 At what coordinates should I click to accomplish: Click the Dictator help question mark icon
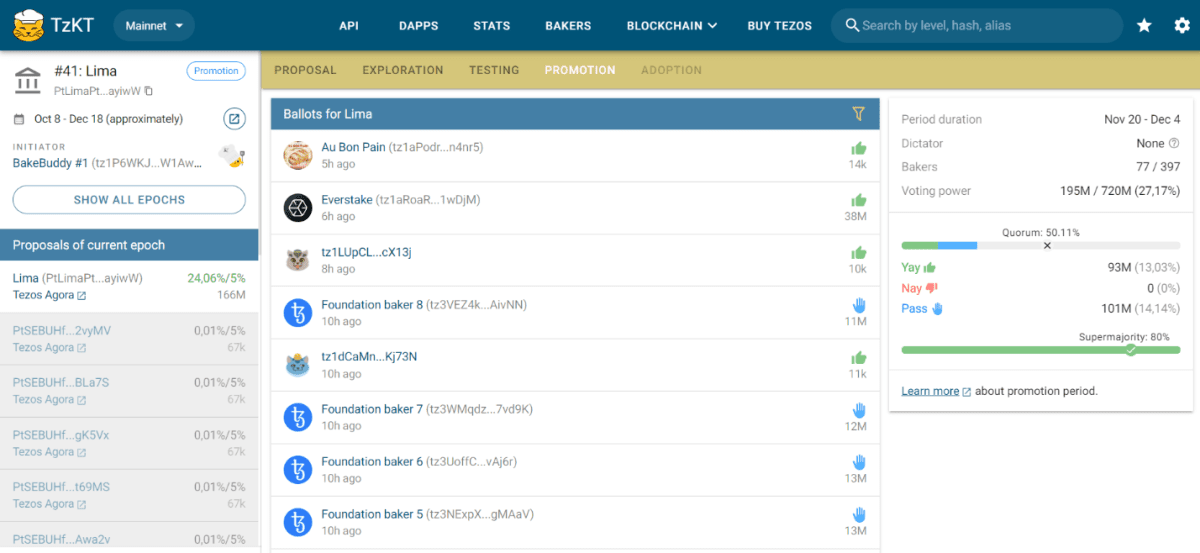[x=1174, y=143]
